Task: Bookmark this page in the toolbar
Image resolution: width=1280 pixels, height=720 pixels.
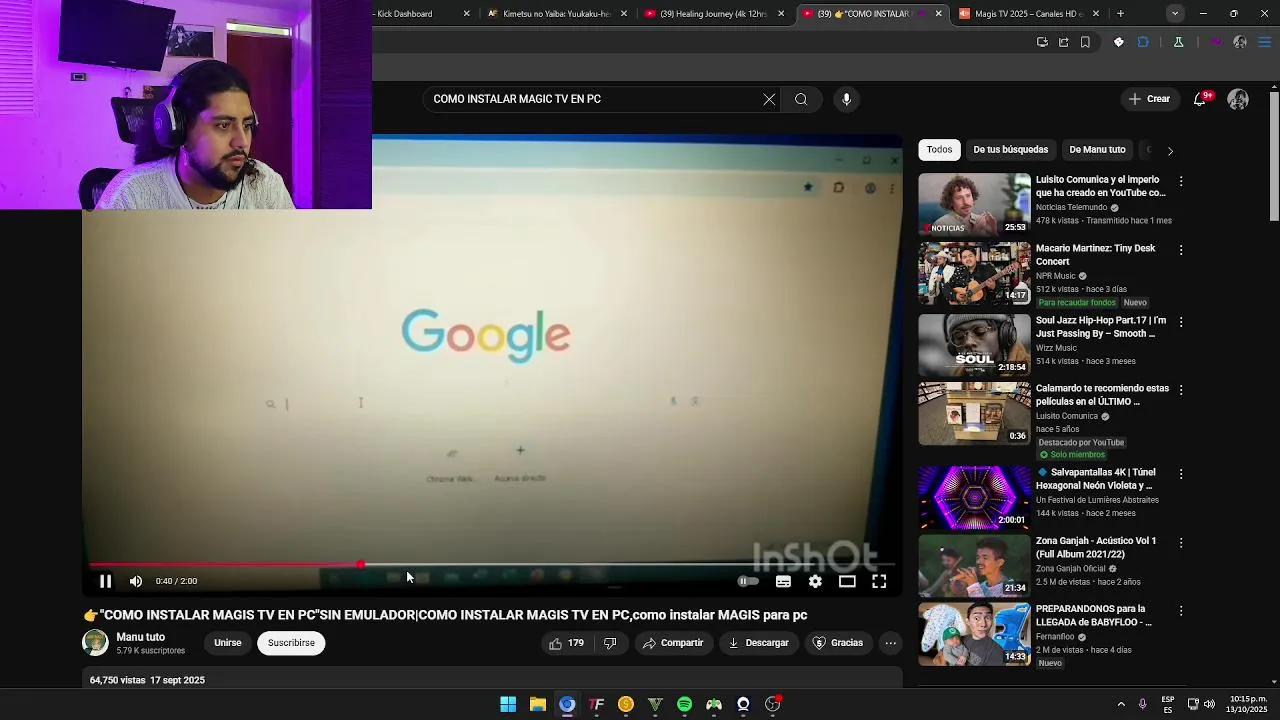Action: [x=1085, y=42]
